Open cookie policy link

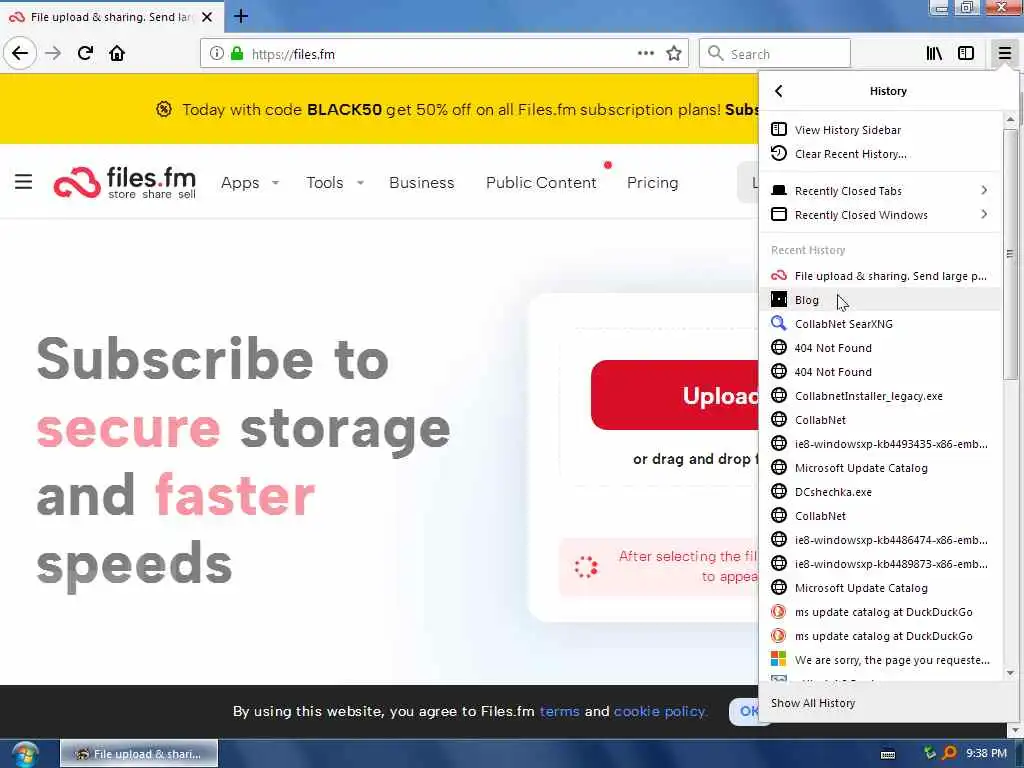(x=660, y=711)
